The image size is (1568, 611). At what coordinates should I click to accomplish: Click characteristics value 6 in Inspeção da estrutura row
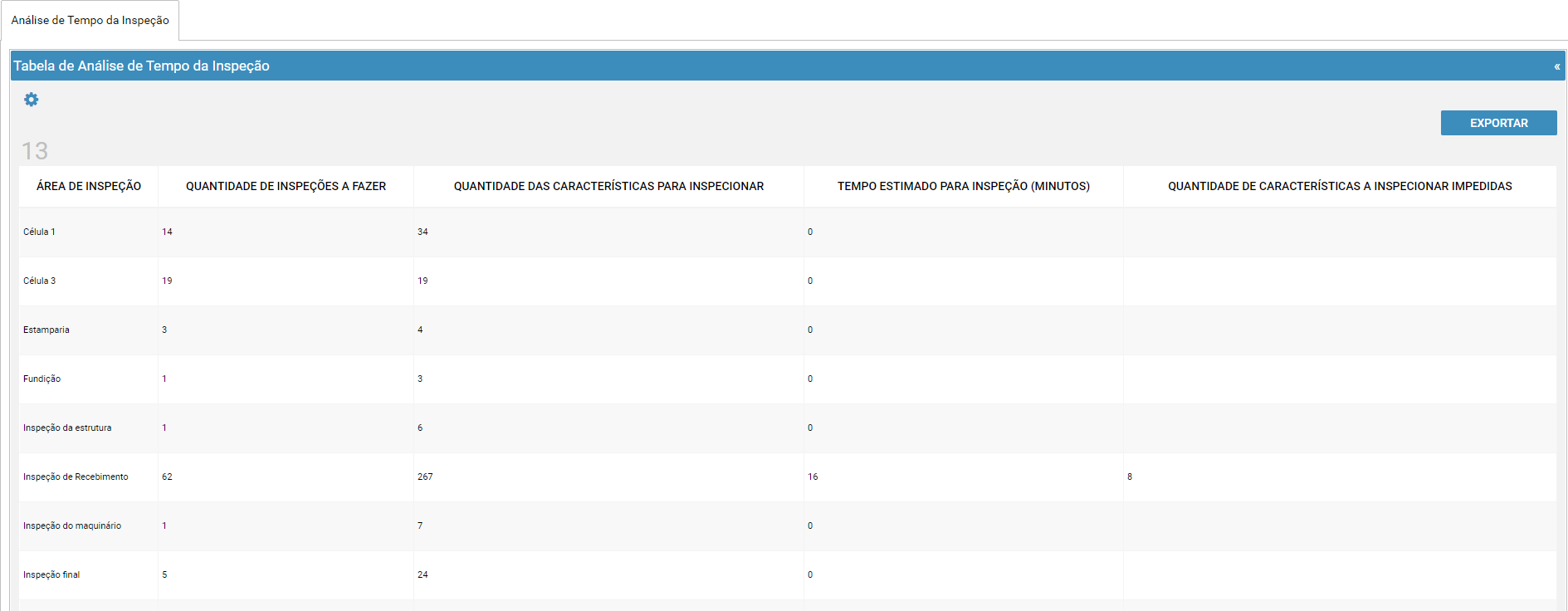point(420,428)
